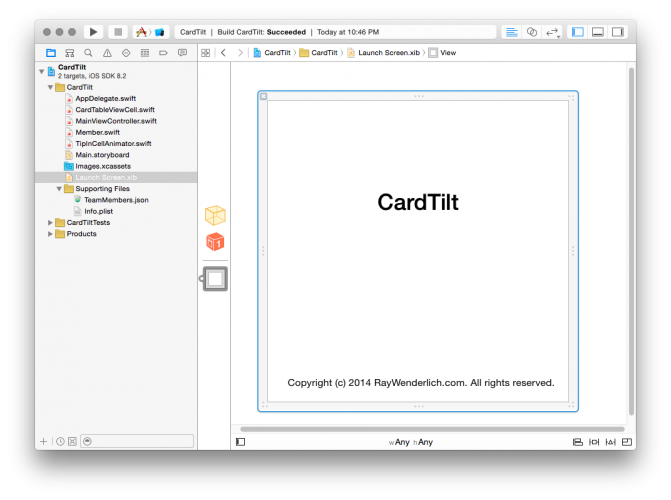
Task: Select the First Responder red cube
Action: (x=215, y=242)
